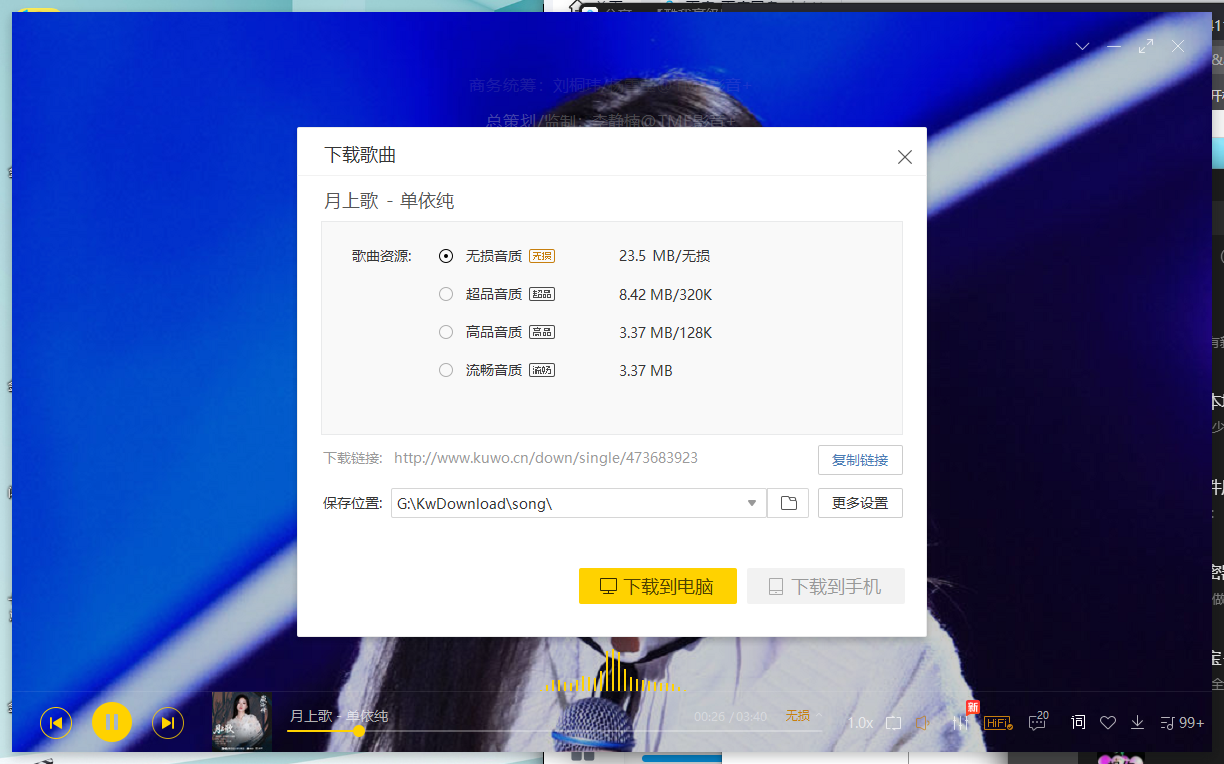The height and width of the screenshot is (764, 1224).
Task: Open album cover thumbnail of 月上歌
Action: click(242, 722)
